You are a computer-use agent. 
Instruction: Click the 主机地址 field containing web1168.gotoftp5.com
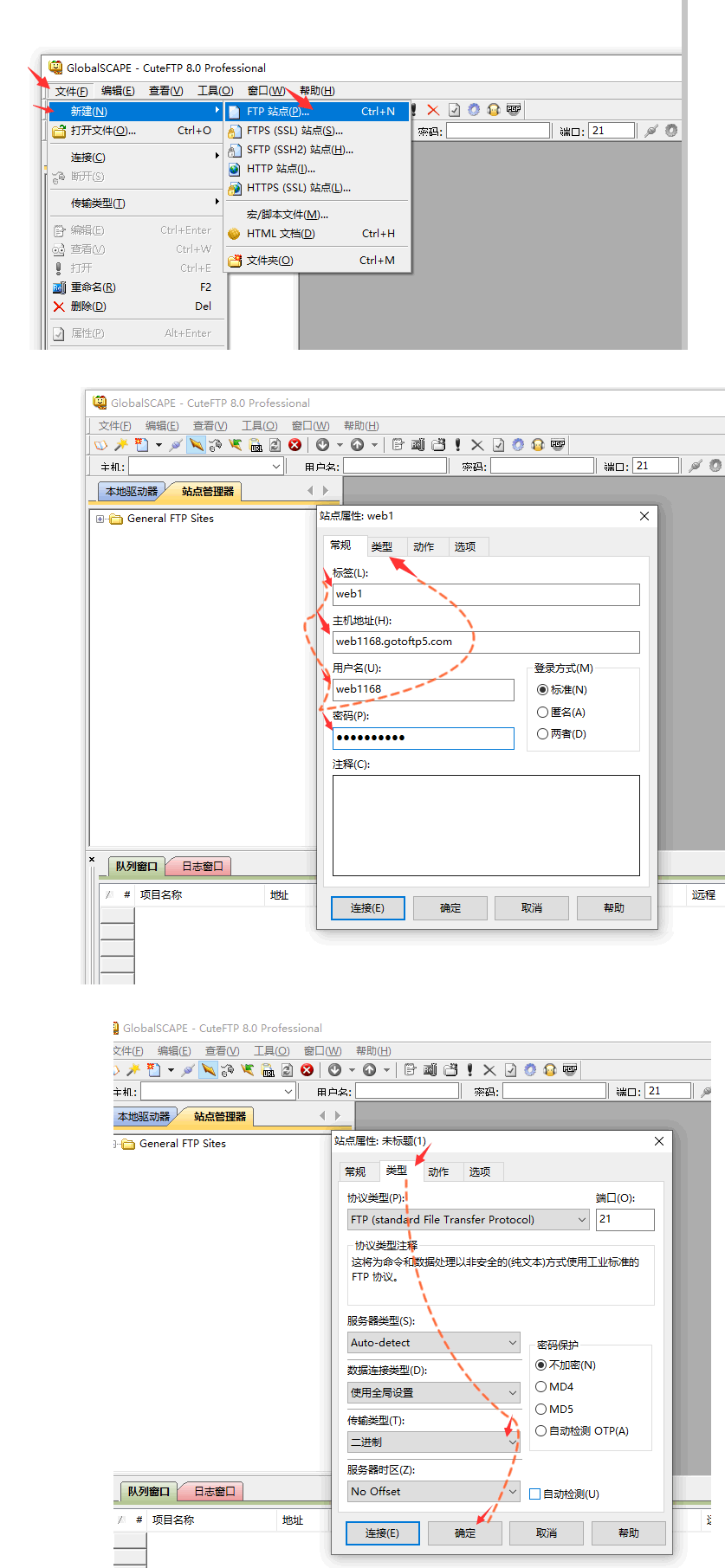(486, 642)
